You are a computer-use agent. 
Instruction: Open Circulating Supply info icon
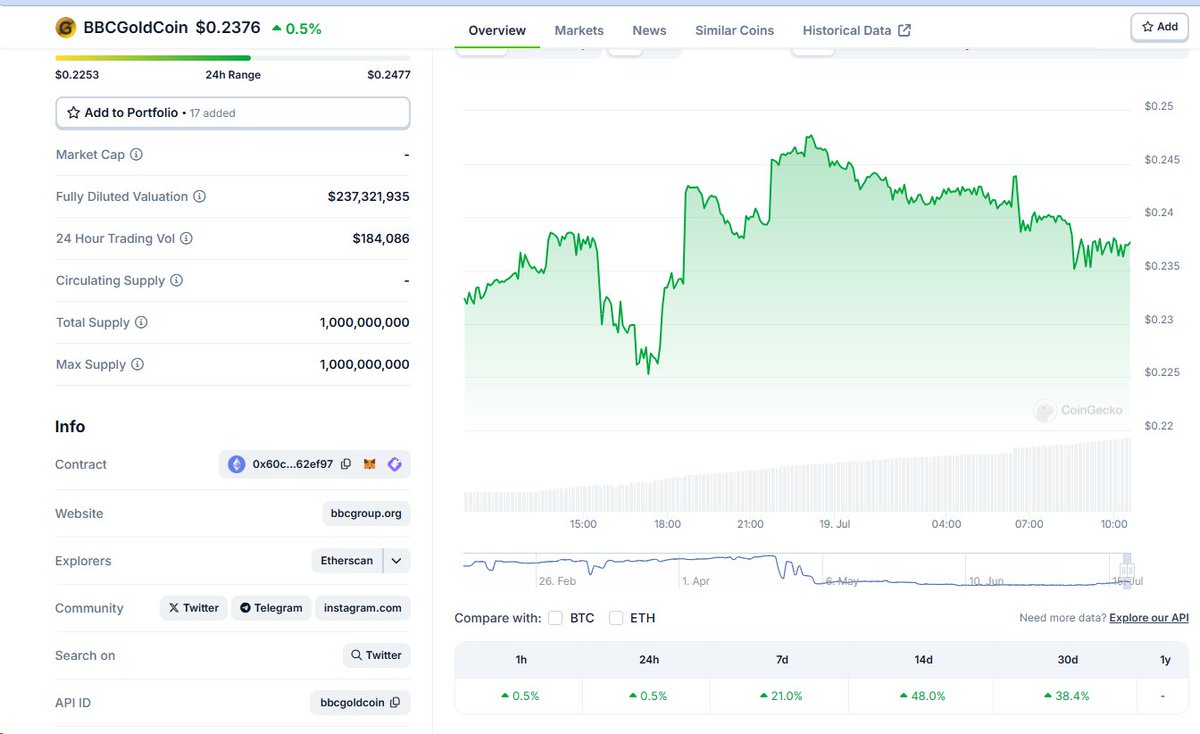pyautogui.click(x=176, y=281)
